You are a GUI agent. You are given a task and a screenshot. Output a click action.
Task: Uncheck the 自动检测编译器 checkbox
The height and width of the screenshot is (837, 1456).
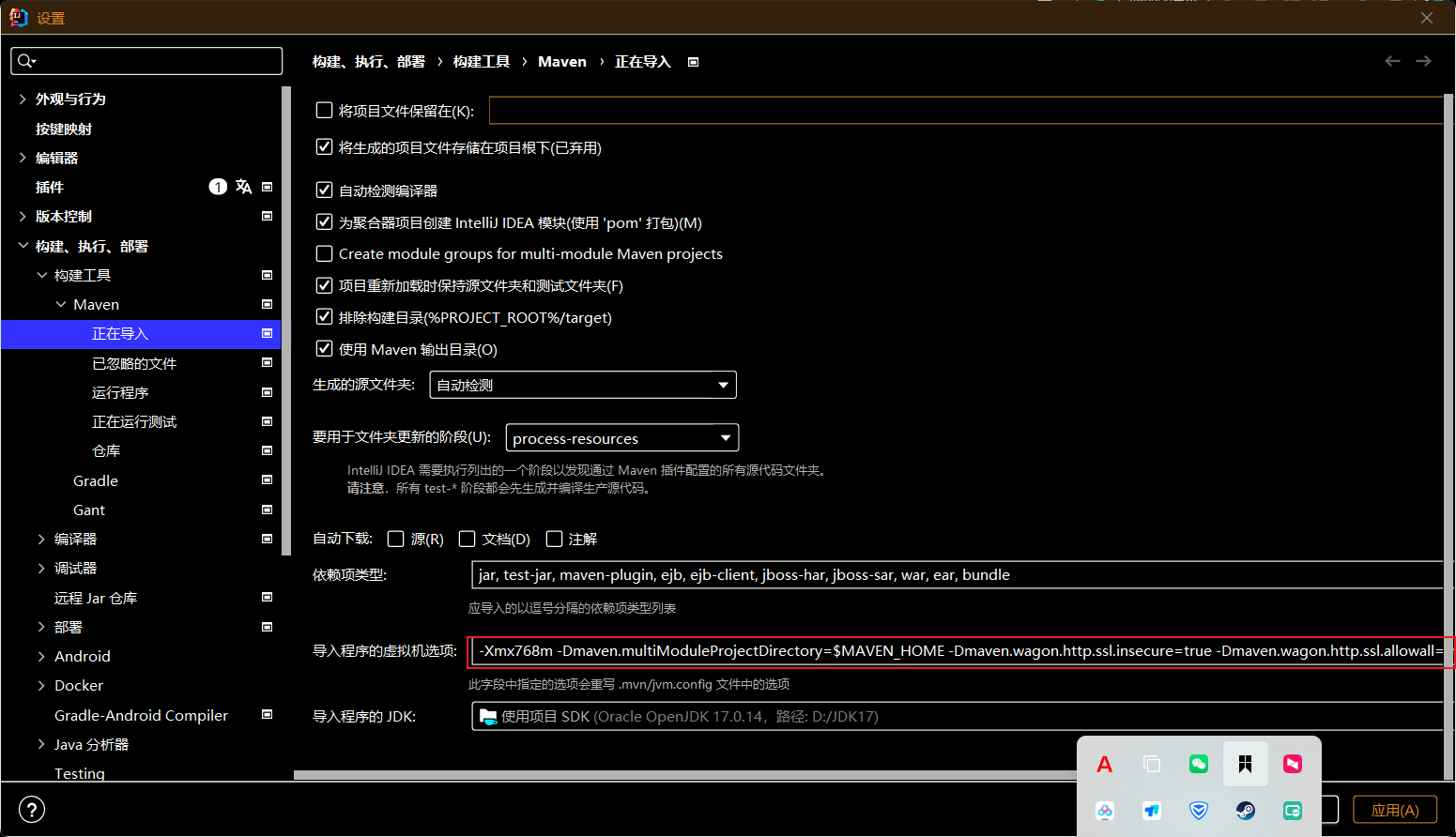pos(324,190)
